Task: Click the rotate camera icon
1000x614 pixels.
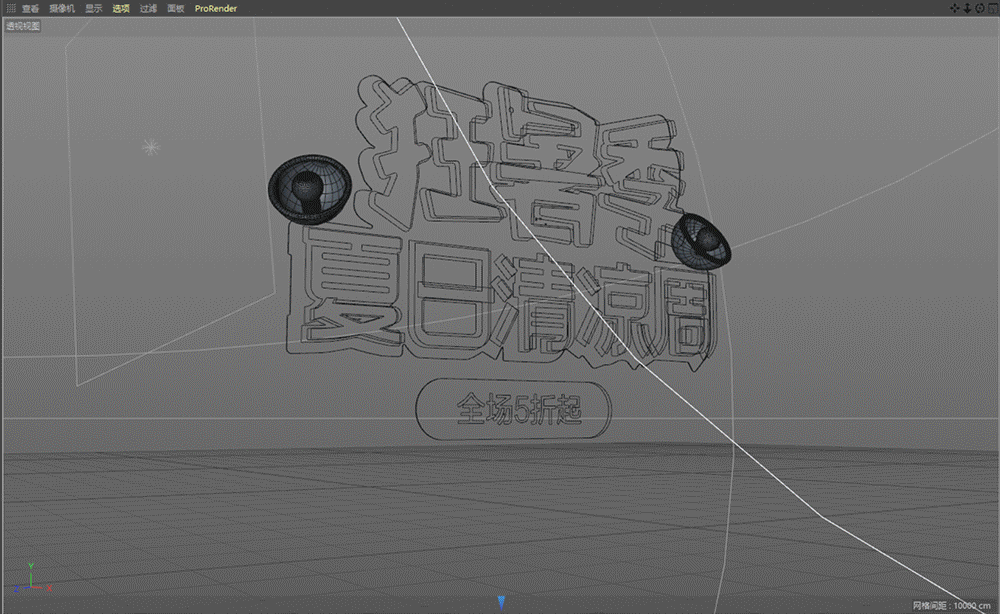Action: (x=980, y=8)
